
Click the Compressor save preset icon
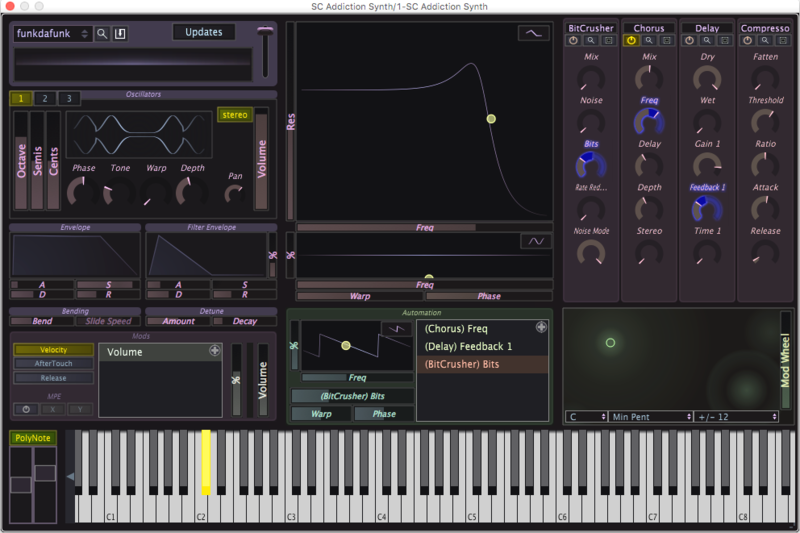[x=783, y=41]
